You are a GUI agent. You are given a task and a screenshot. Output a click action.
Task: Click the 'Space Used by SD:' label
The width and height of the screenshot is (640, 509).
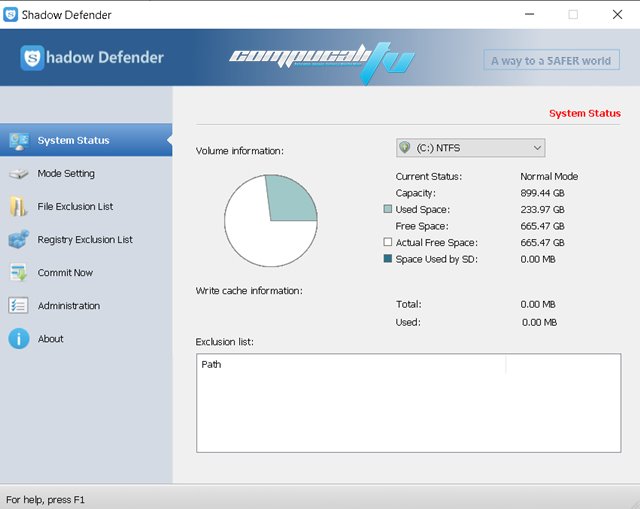point(436,259)
